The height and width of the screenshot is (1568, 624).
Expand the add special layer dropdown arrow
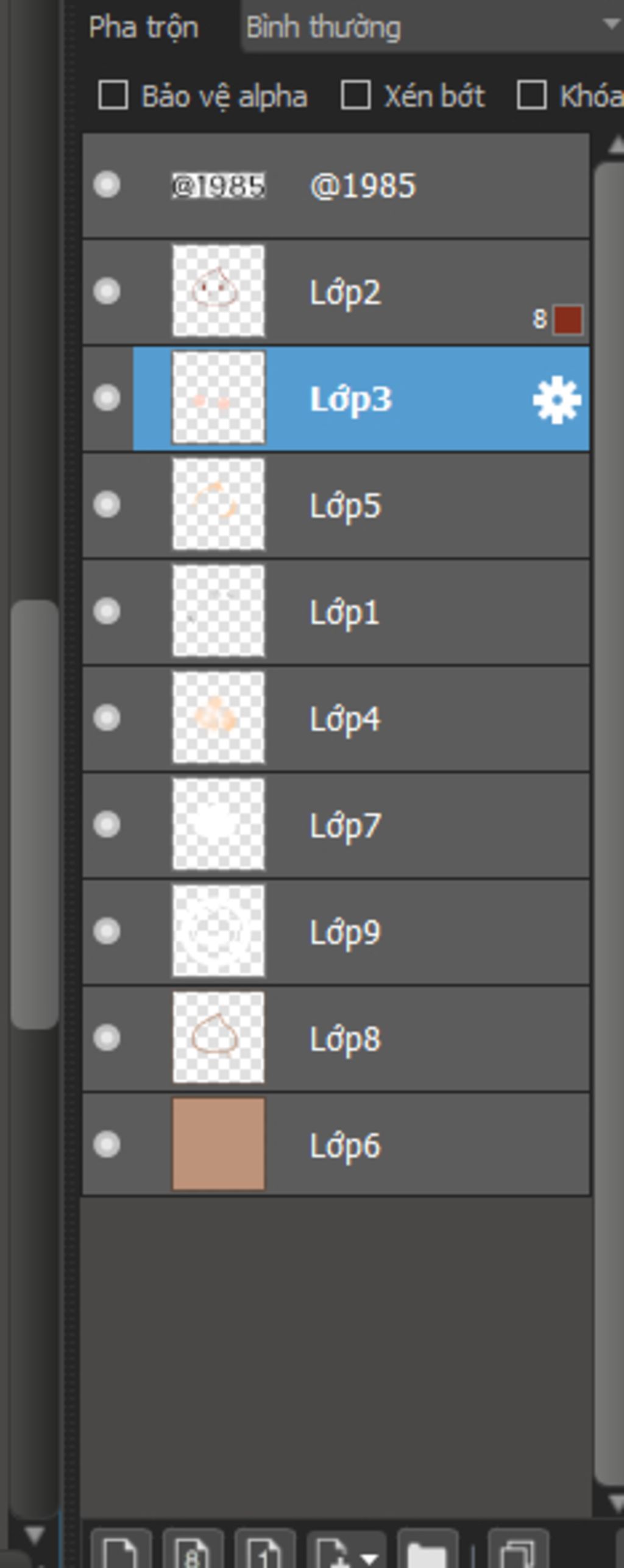click(x=369, y=1558)
